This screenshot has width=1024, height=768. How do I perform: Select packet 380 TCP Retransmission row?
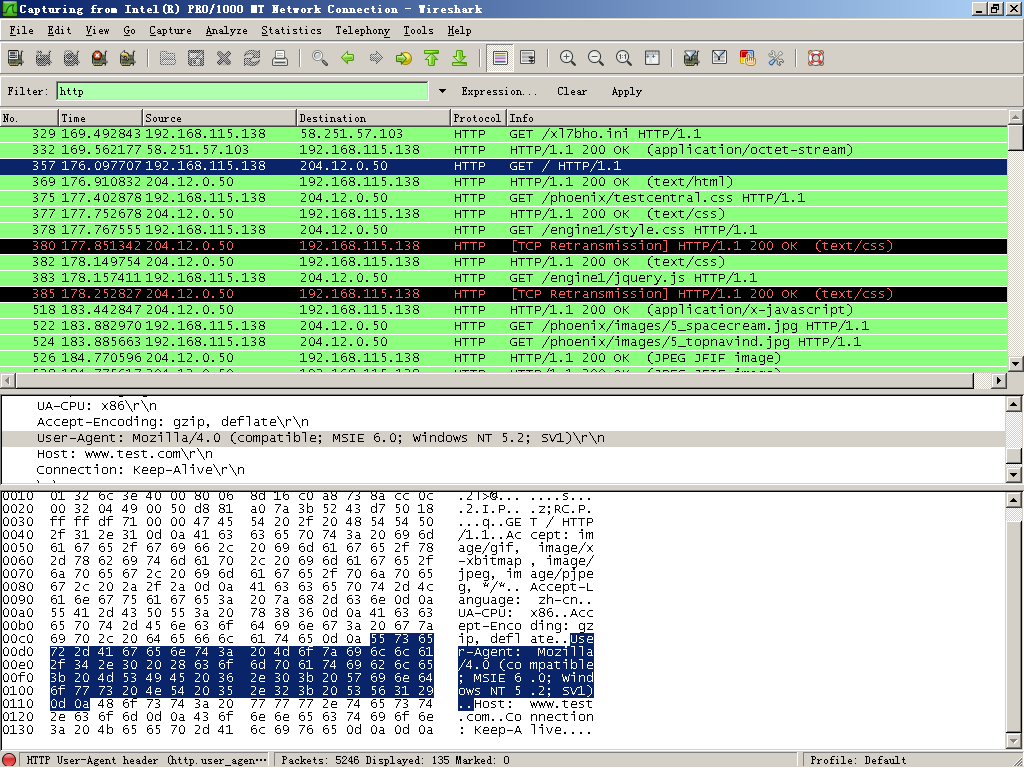point(504,246)
